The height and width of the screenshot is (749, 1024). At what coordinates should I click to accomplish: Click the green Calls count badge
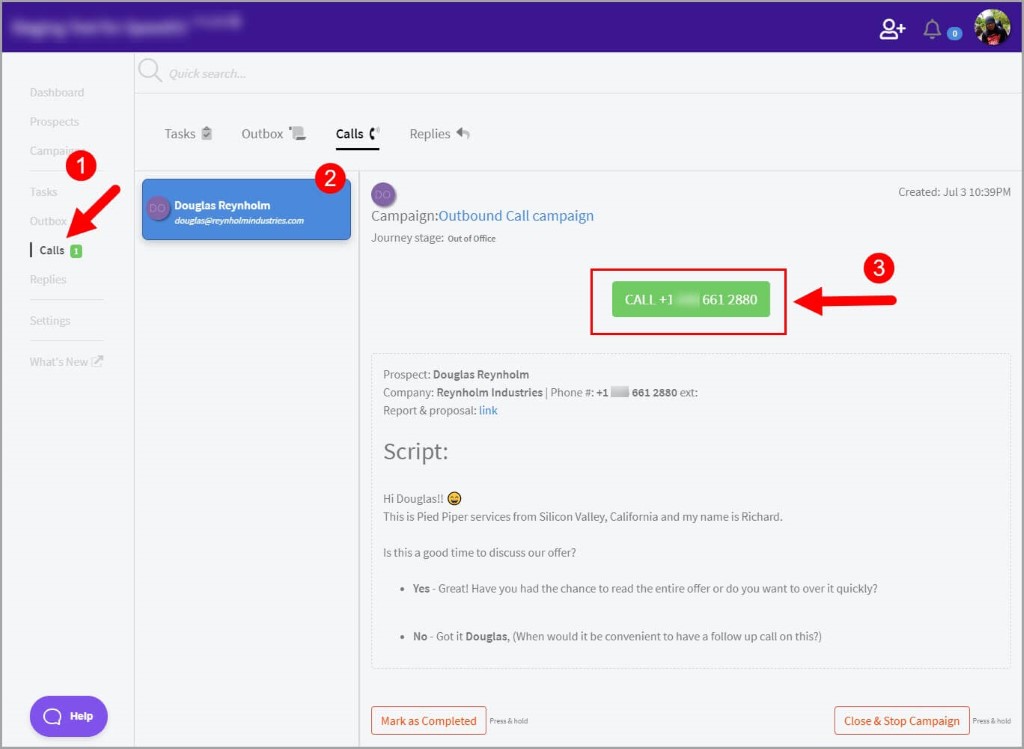[76, 251]
